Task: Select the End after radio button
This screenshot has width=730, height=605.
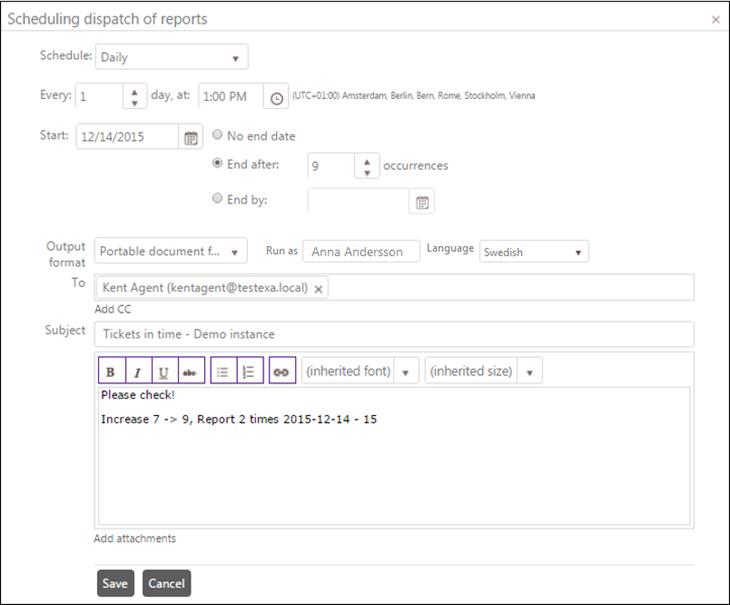Action: [x=217, y=164]
